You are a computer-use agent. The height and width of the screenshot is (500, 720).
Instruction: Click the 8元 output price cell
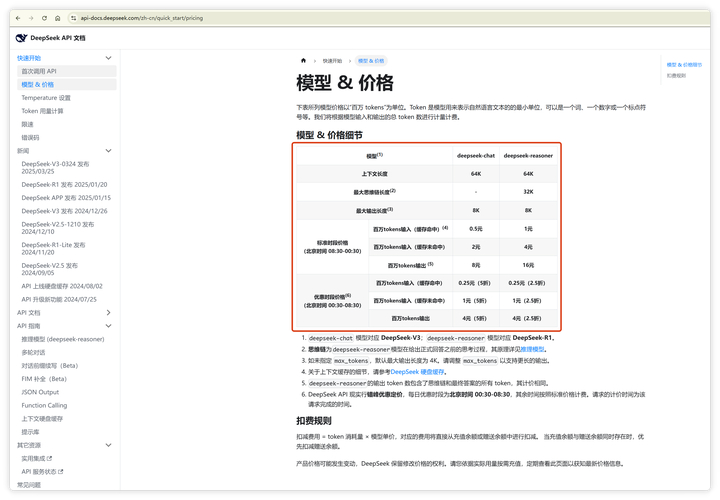point(476,265)
